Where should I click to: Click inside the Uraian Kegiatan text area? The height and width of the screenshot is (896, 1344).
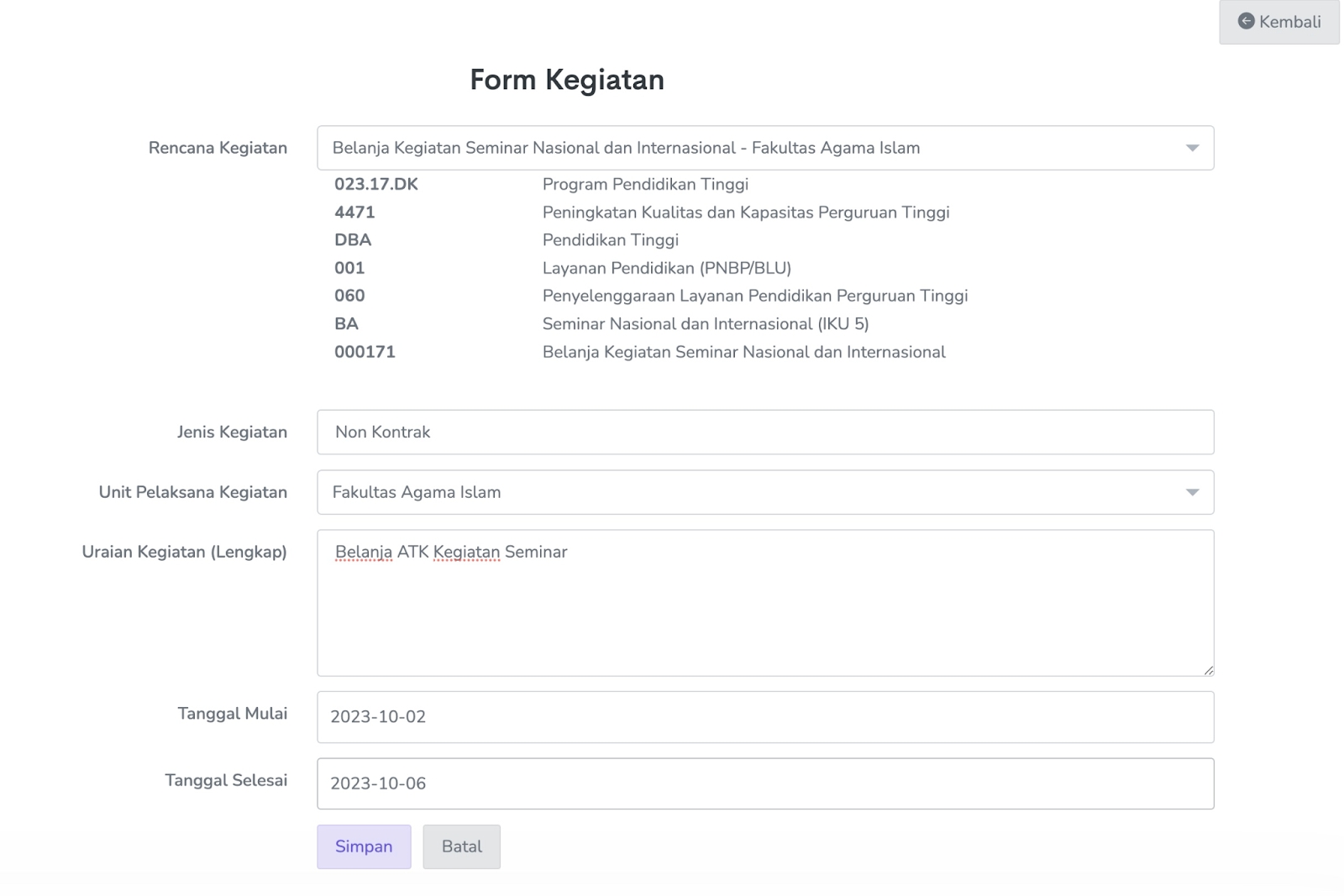pos(764,613)
